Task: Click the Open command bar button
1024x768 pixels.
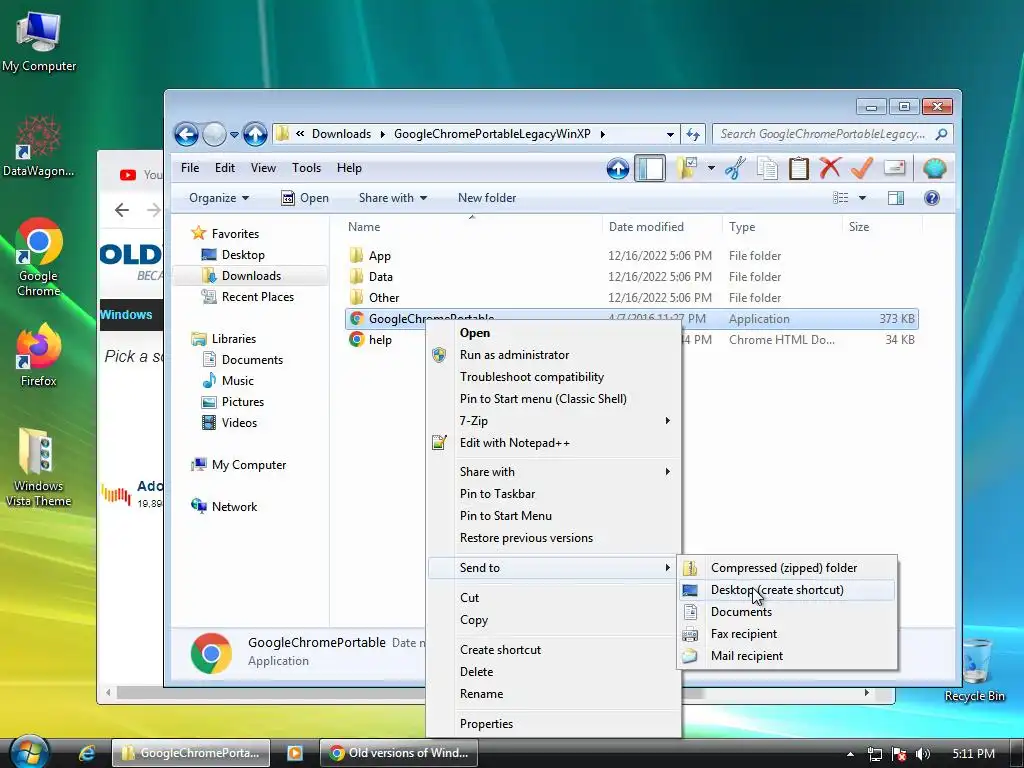Action: (x=305, y=198)
